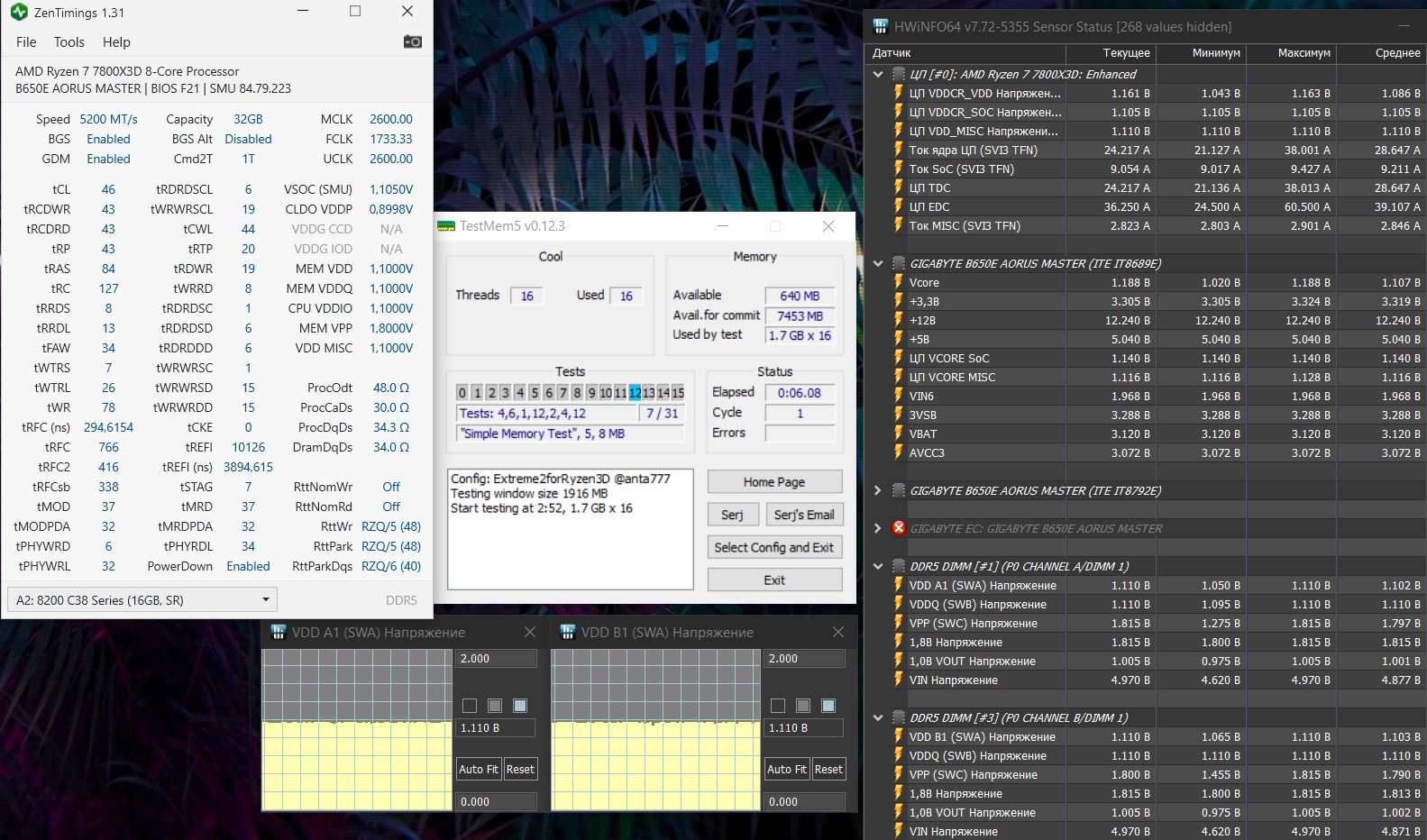Collapse the DDR5 DIMM [#1] sensor group
1427x840 pixels.
tap(878, 566)
